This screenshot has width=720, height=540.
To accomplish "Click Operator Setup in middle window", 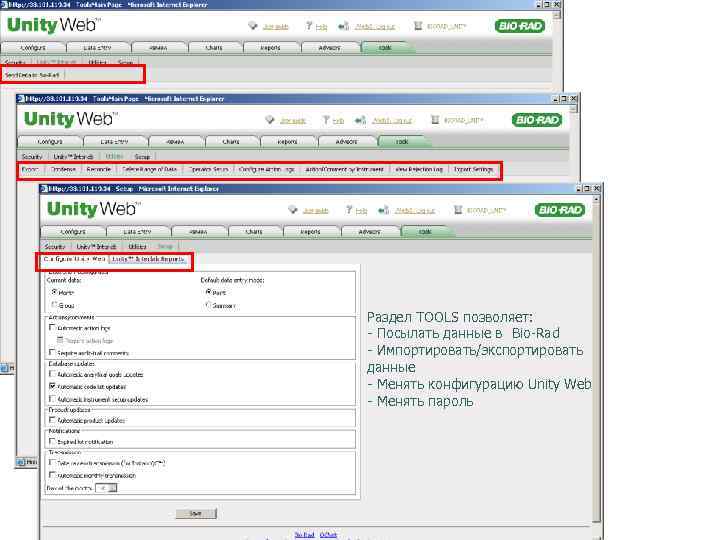I will 208,169.
